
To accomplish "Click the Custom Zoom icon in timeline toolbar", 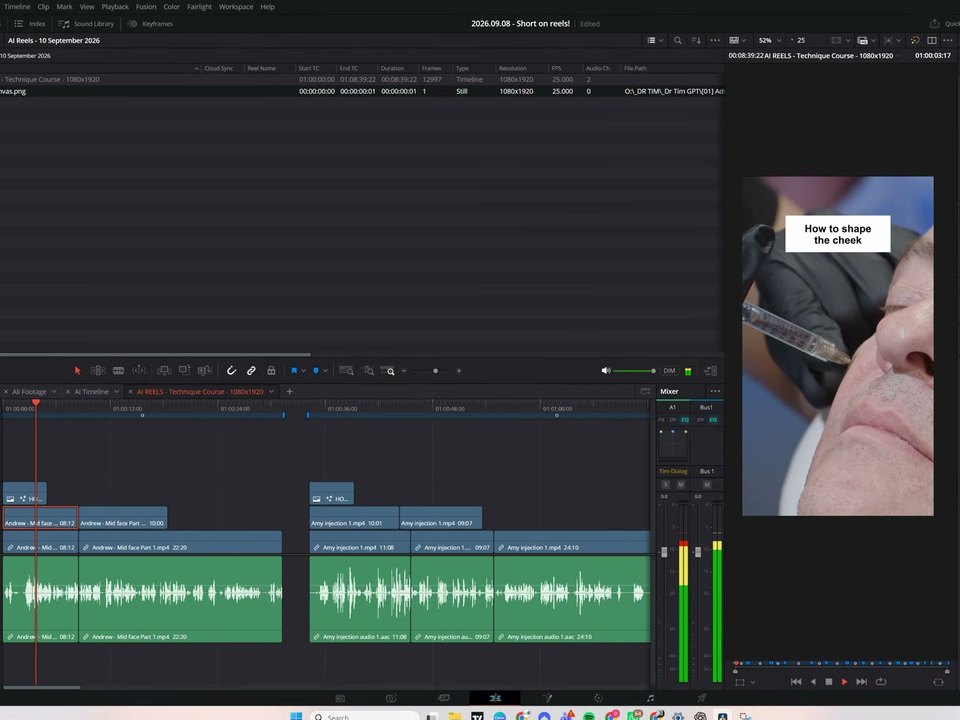I will click(x=388, y=370).
